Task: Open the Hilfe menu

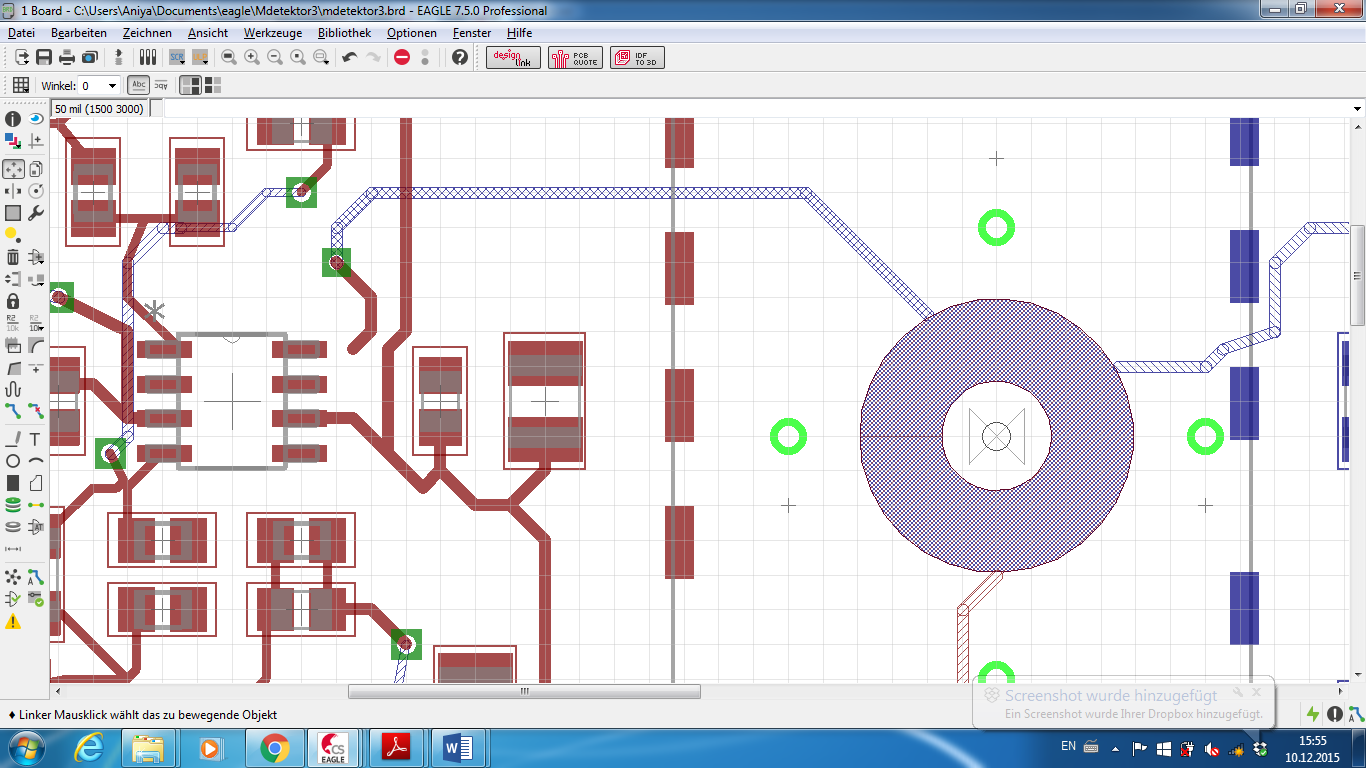Action: click(x=519, y=33)
